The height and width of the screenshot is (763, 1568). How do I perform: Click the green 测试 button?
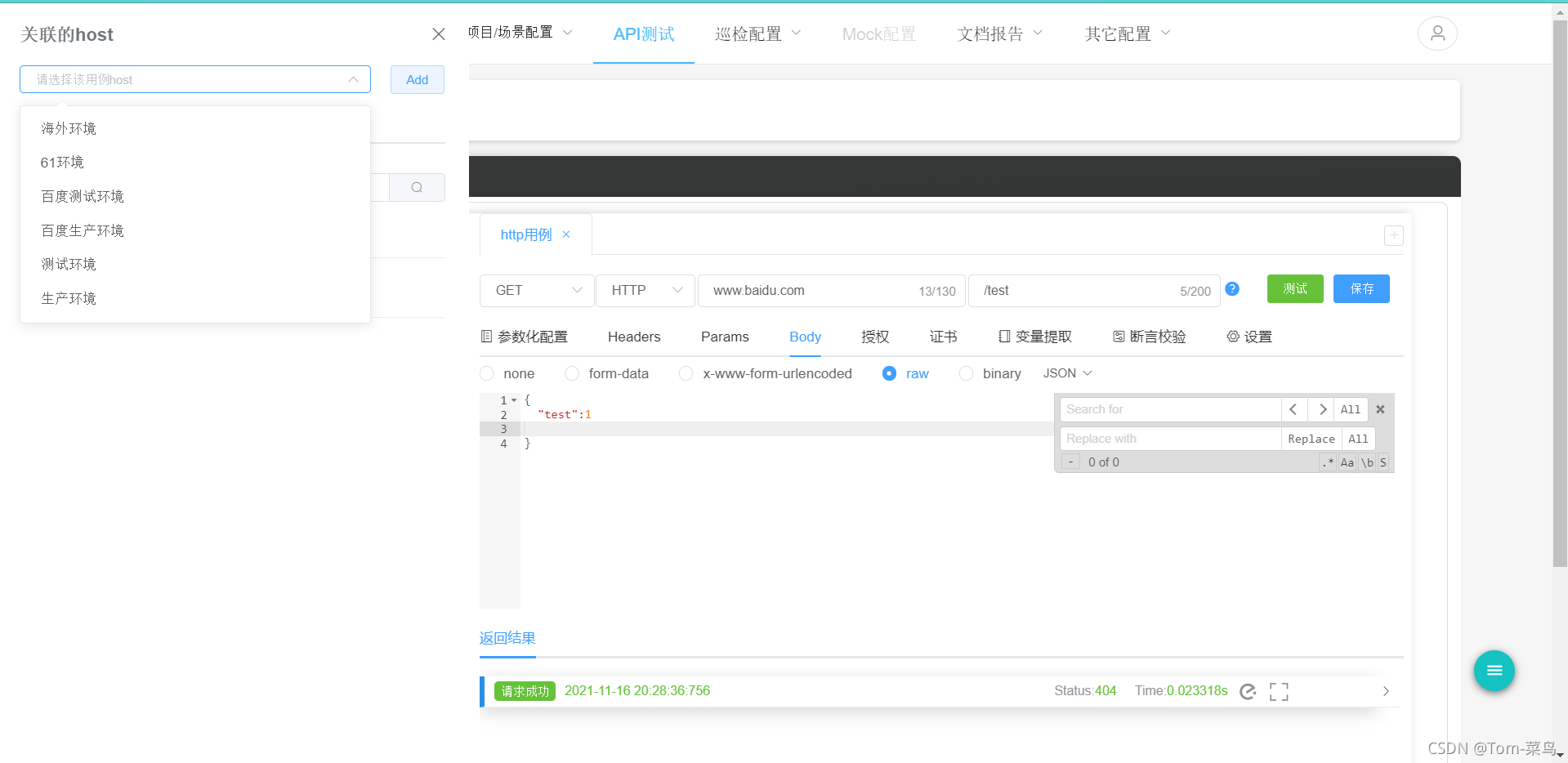(x=1295, y=288)
